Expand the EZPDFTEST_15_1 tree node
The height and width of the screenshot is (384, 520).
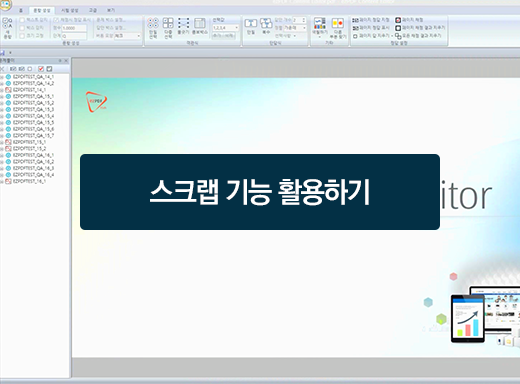2,142
